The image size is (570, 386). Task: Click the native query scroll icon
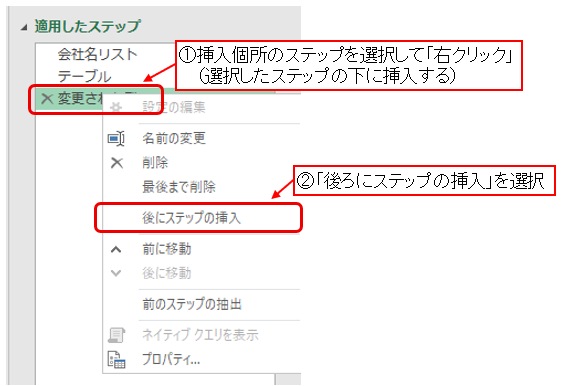(116, 335)
